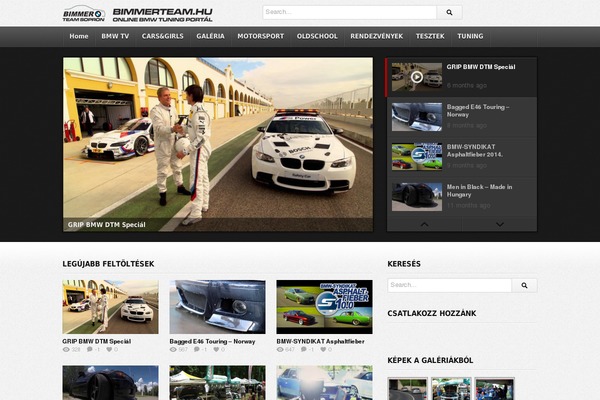
Task: Open BMW-SYNDIKAT Asphaltfieber thumbnail in Legújabb feltöltések
Action: click(x=324, y=307)
